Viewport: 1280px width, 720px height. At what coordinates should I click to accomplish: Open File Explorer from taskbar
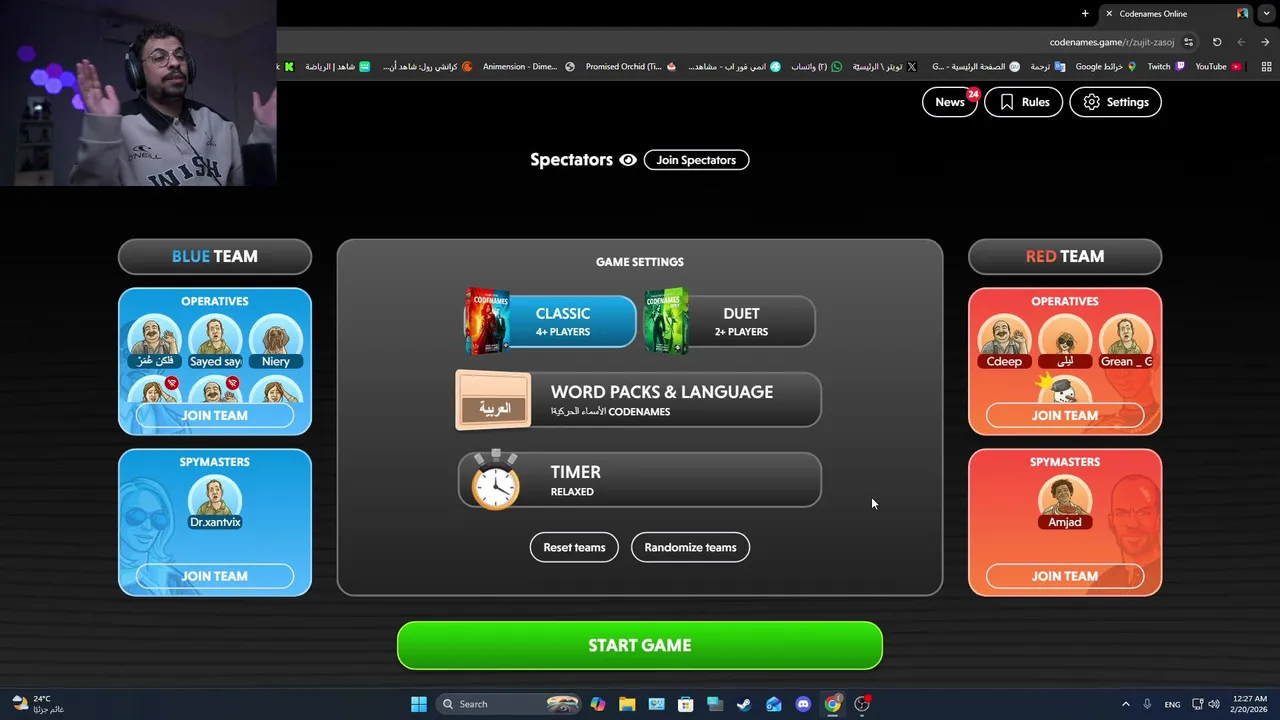tap(627, 704)
